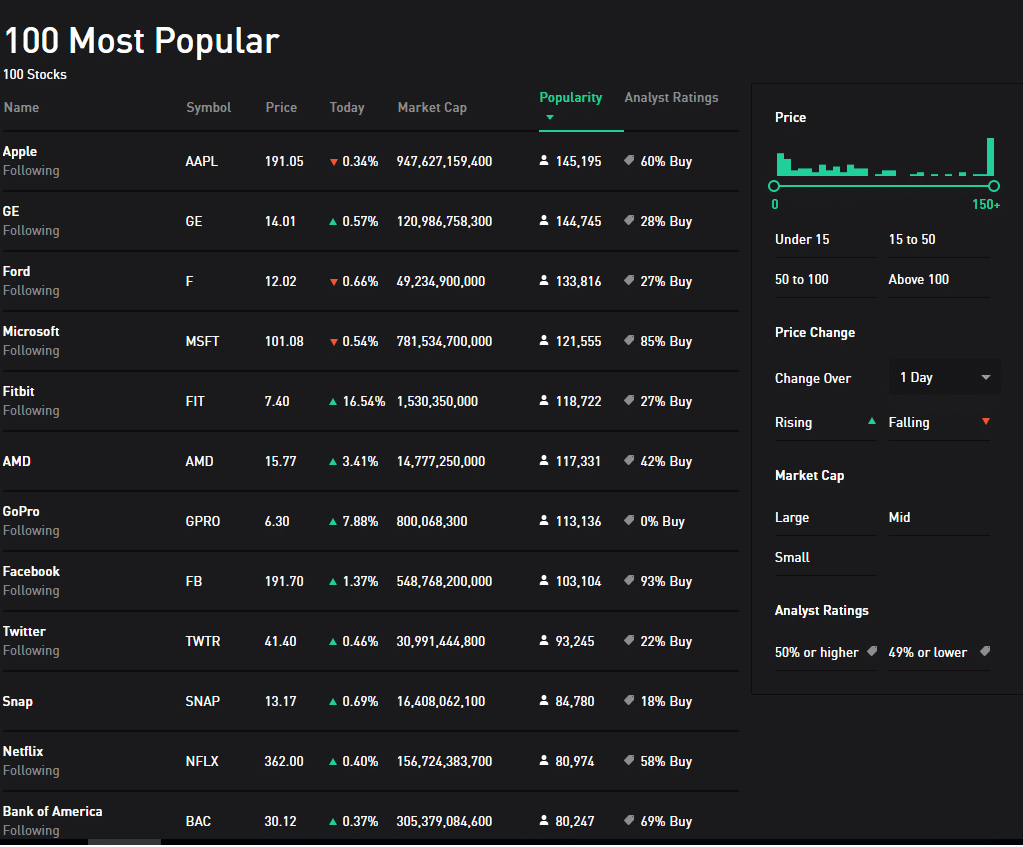Toggle the Above 100 price filter

[939, 279]
